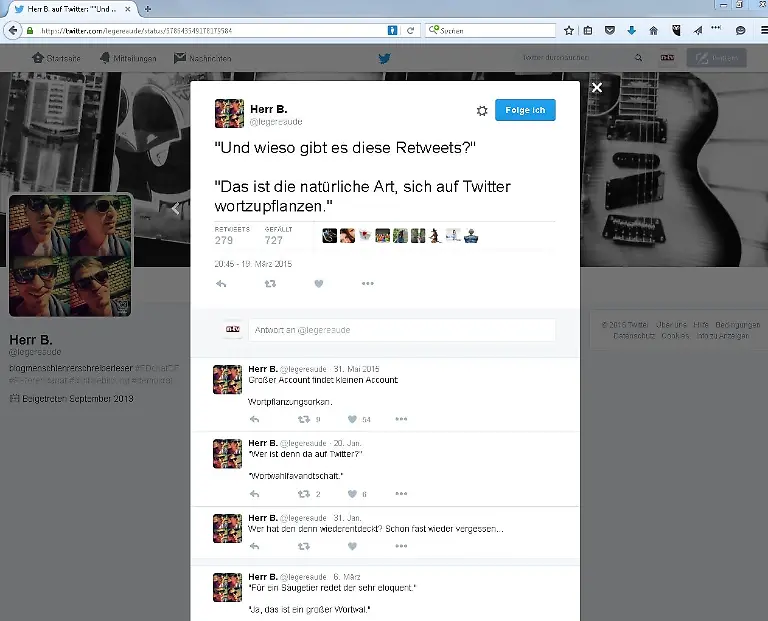Click the last liker avatar thumbnail

471,236
